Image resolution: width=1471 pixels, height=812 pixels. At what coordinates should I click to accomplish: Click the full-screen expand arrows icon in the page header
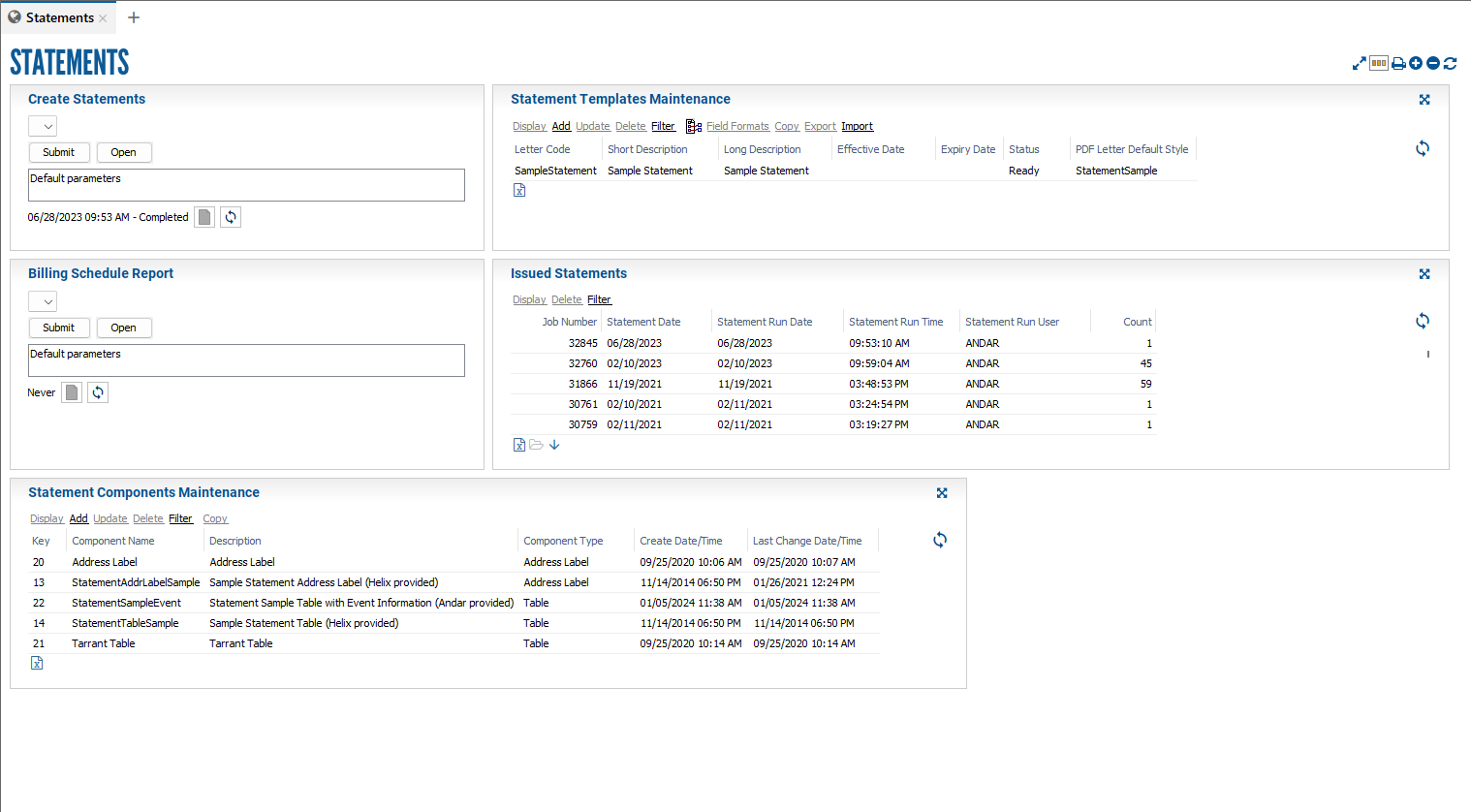(x=1360, y=63)
